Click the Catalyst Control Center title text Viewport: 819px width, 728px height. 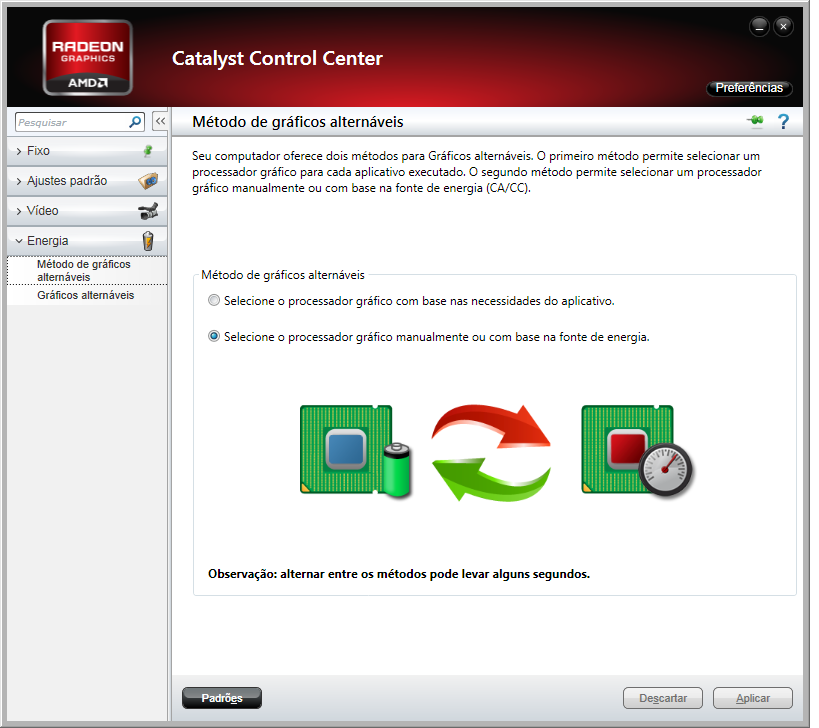[x=277, y=58]
